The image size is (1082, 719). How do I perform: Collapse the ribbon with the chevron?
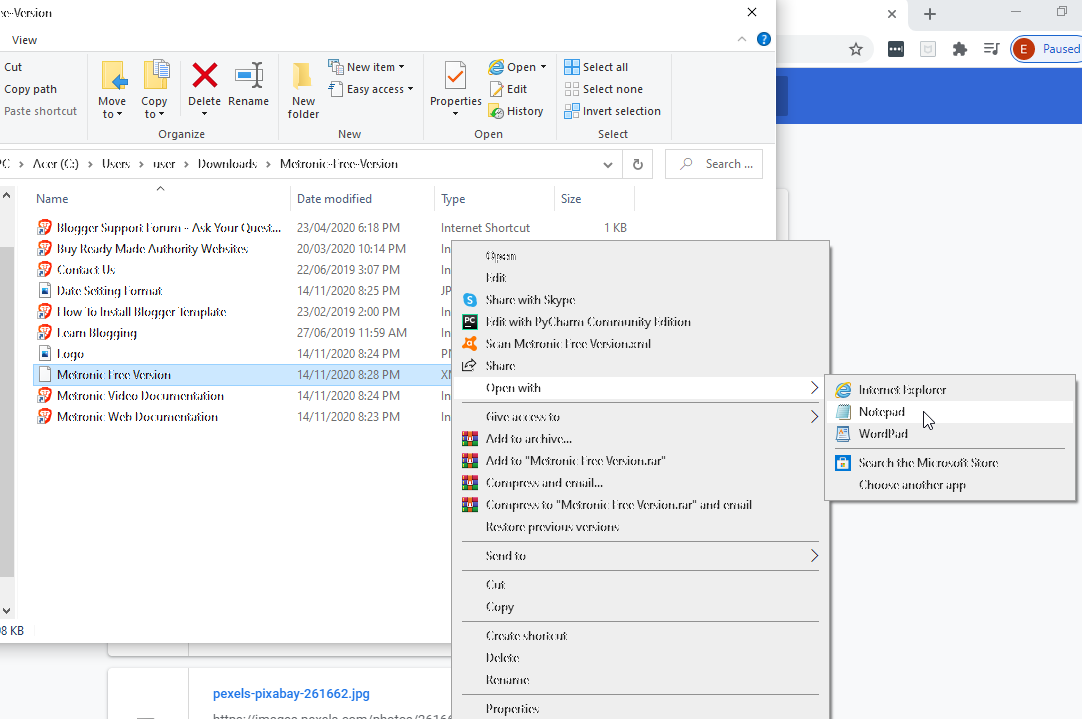742,39
